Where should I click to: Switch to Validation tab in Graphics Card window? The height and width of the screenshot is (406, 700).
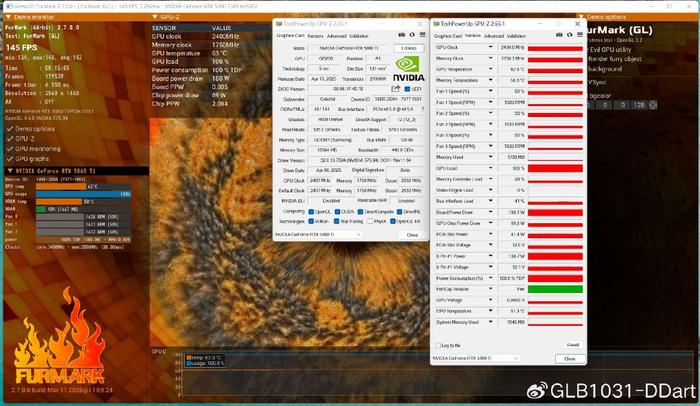click(x=358, y=36)
